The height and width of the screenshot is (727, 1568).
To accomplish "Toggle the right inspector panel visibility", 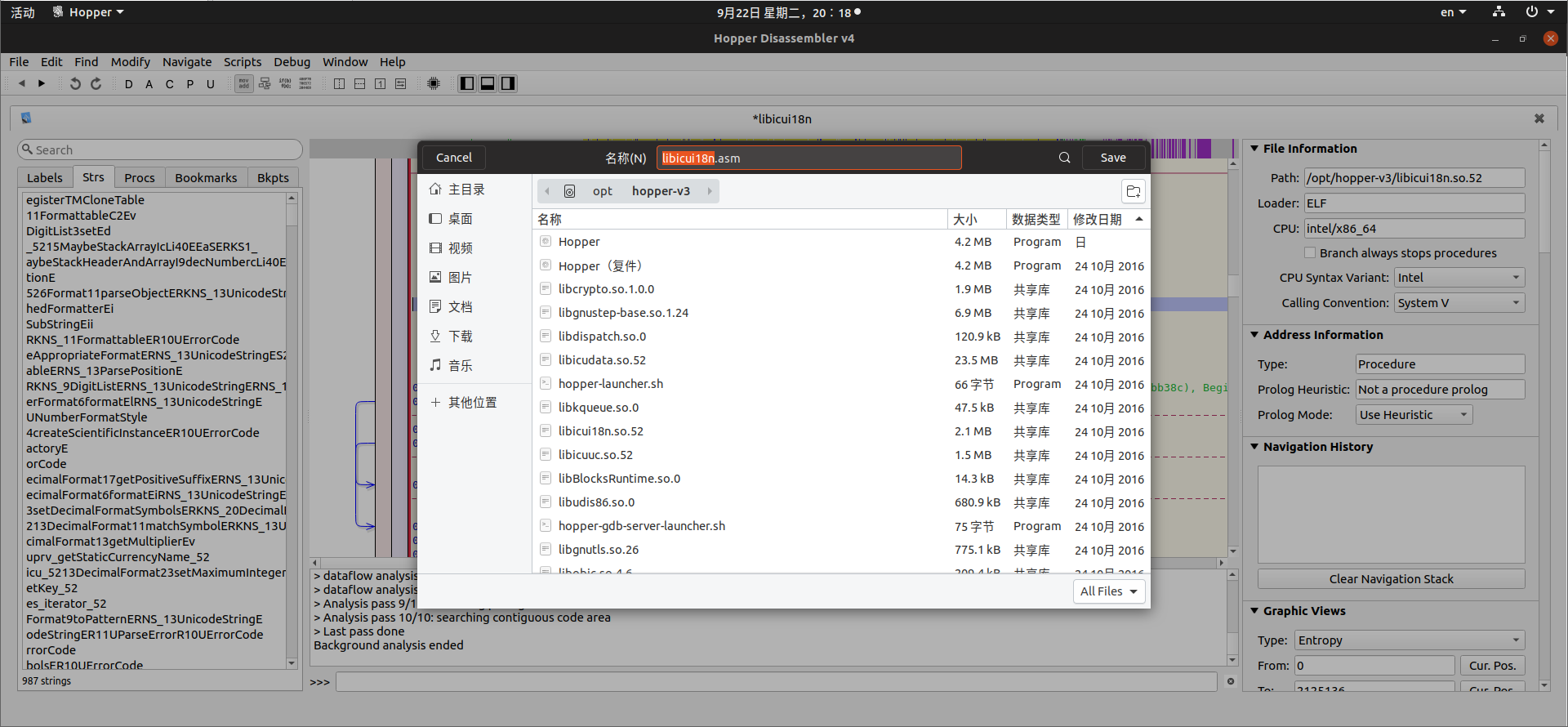I will coord(508,83).
